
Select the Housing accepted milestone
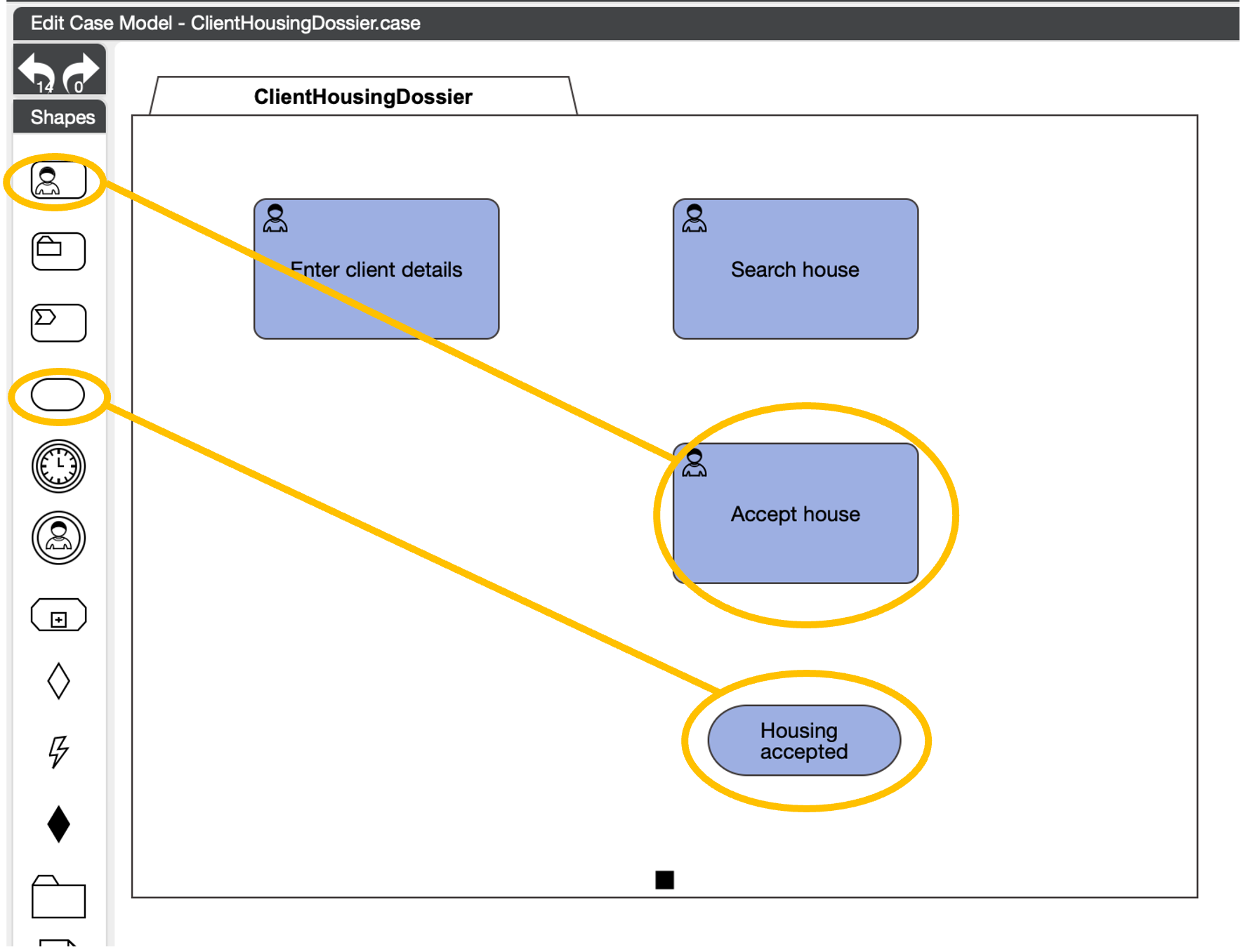[x=804, y=741]
